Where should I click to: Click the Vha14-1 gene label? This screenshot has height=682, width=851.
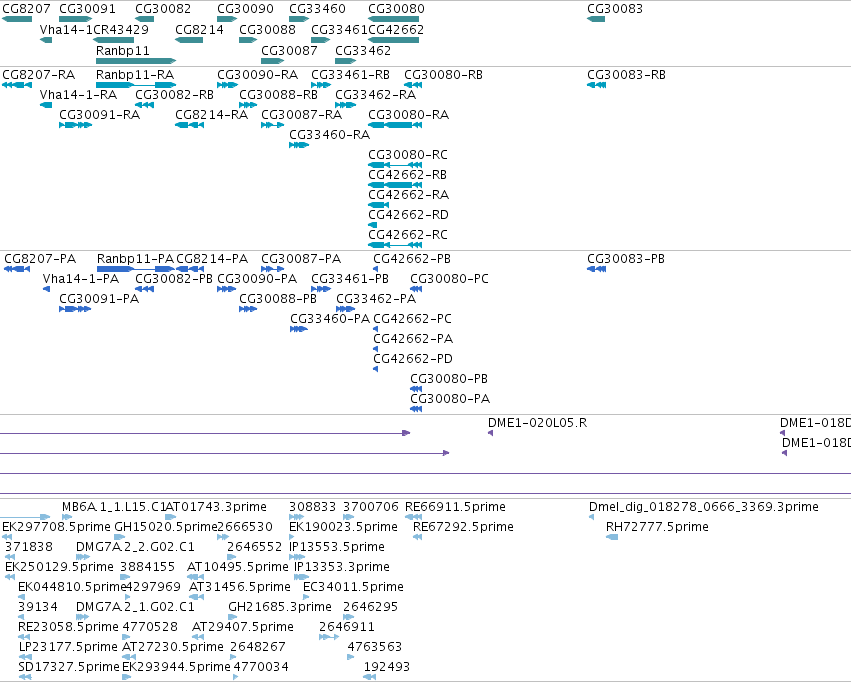pos(66,29)
